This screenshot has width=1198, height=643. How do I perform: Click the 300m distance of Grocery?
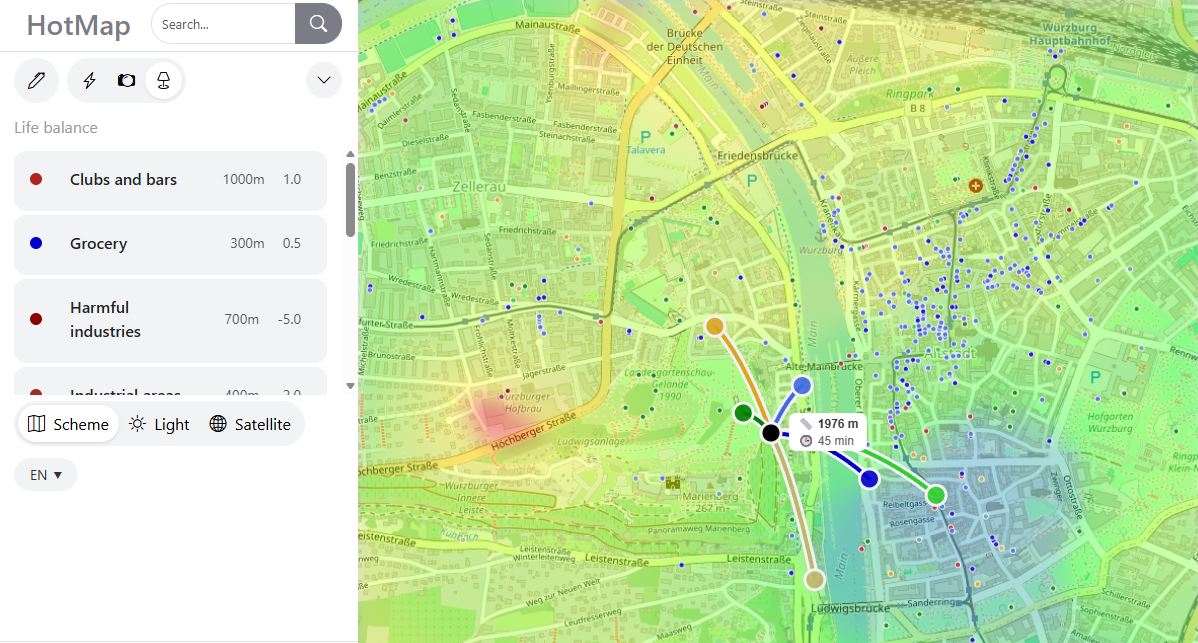247,244
